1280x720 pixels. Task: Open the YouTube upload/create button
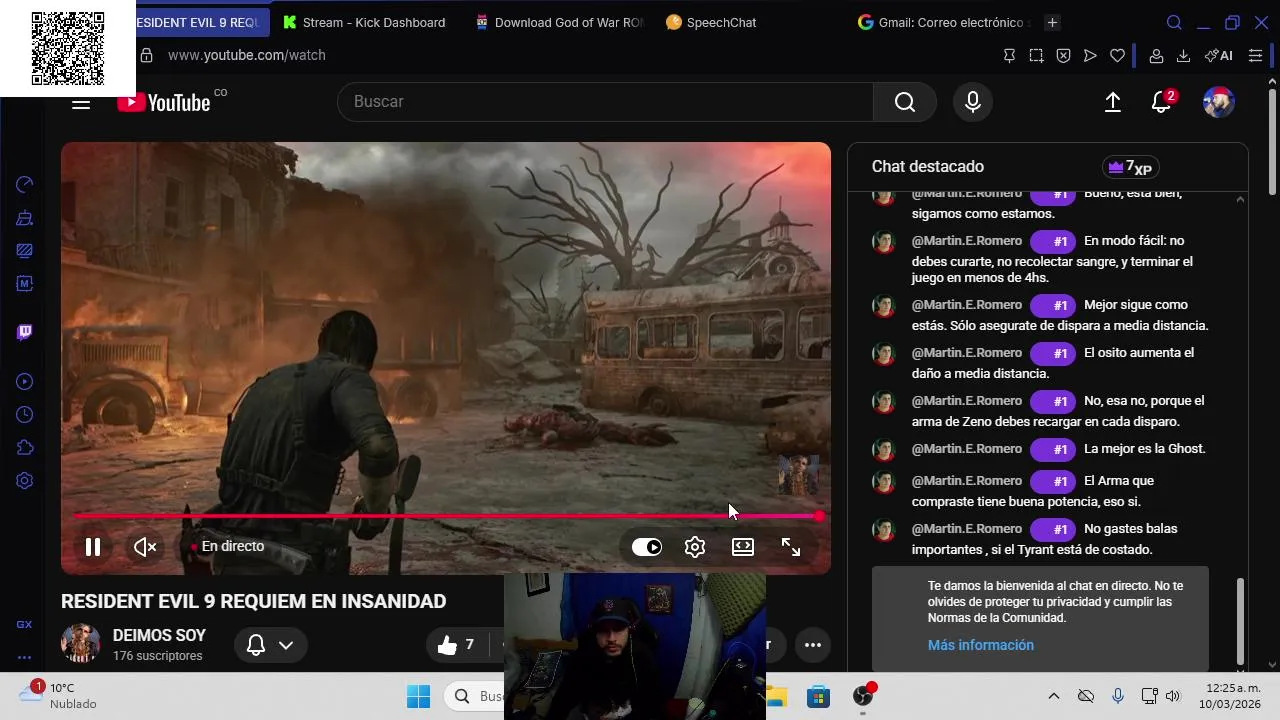point(1113,102)
